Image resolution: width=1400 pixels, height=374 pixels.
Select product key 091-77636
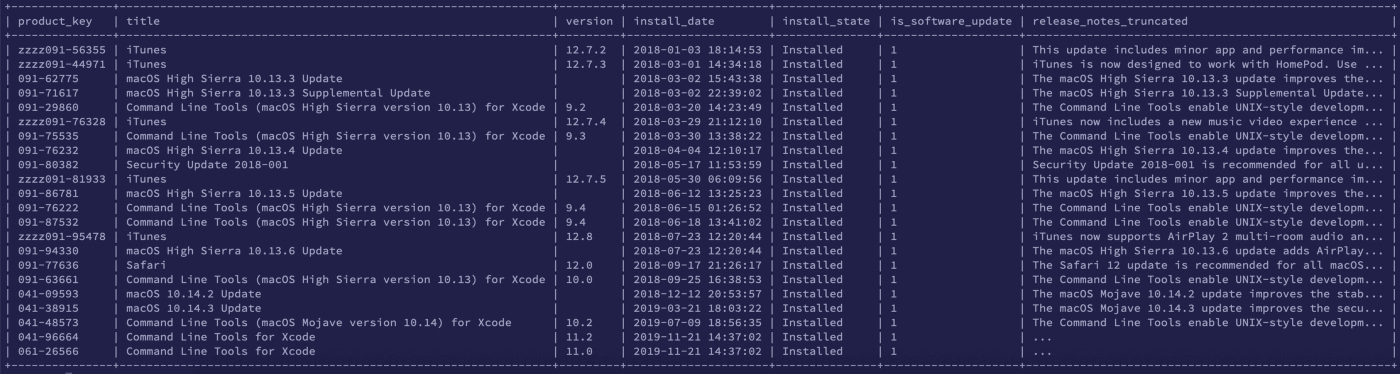pos(48,266)
